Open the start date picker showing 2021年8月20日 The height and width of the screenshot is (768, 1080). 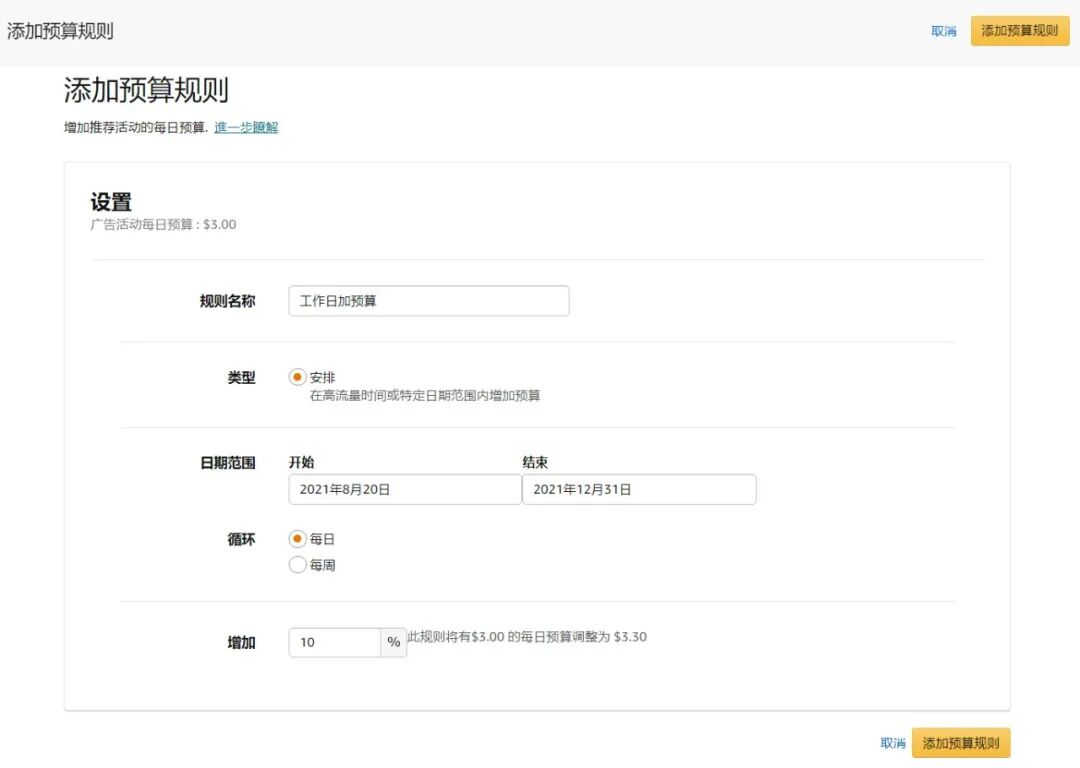404,489
